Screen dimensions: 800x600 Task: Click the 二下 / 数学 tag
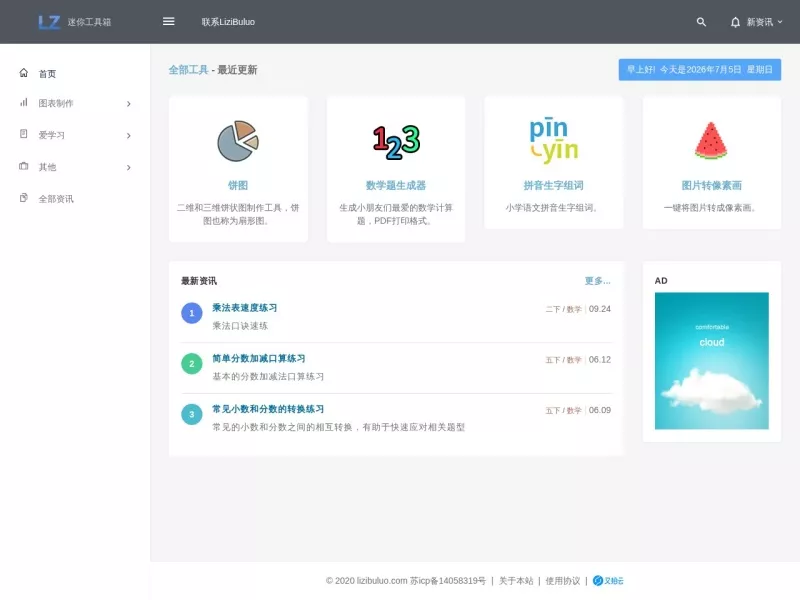point(563,309)
